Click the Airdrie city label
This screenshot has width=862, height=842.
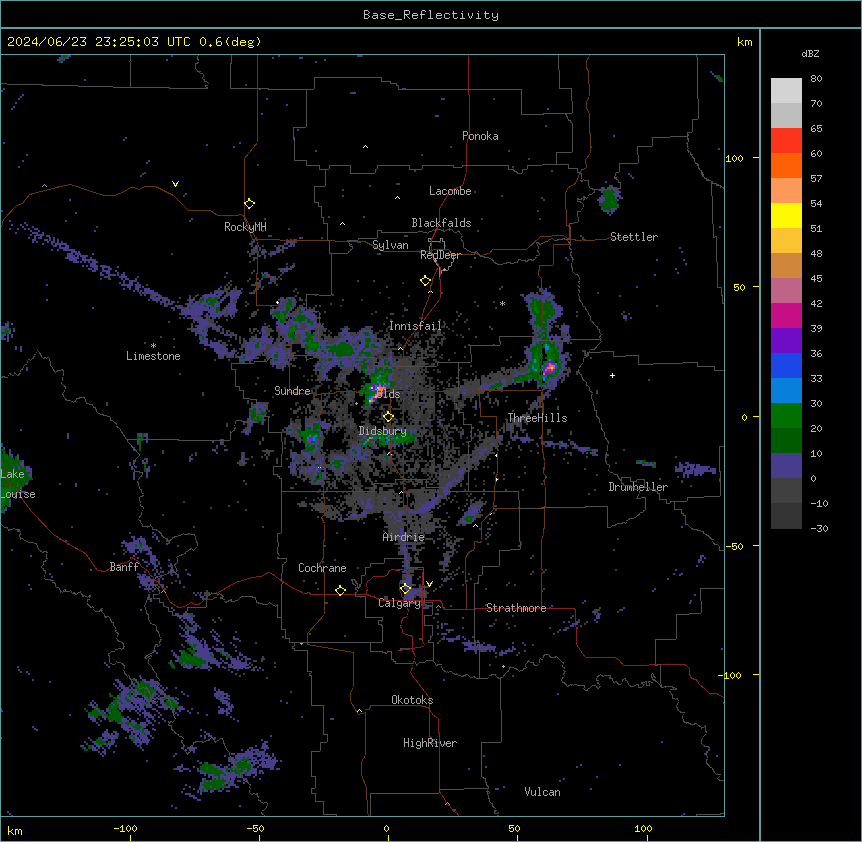[404, 537]
